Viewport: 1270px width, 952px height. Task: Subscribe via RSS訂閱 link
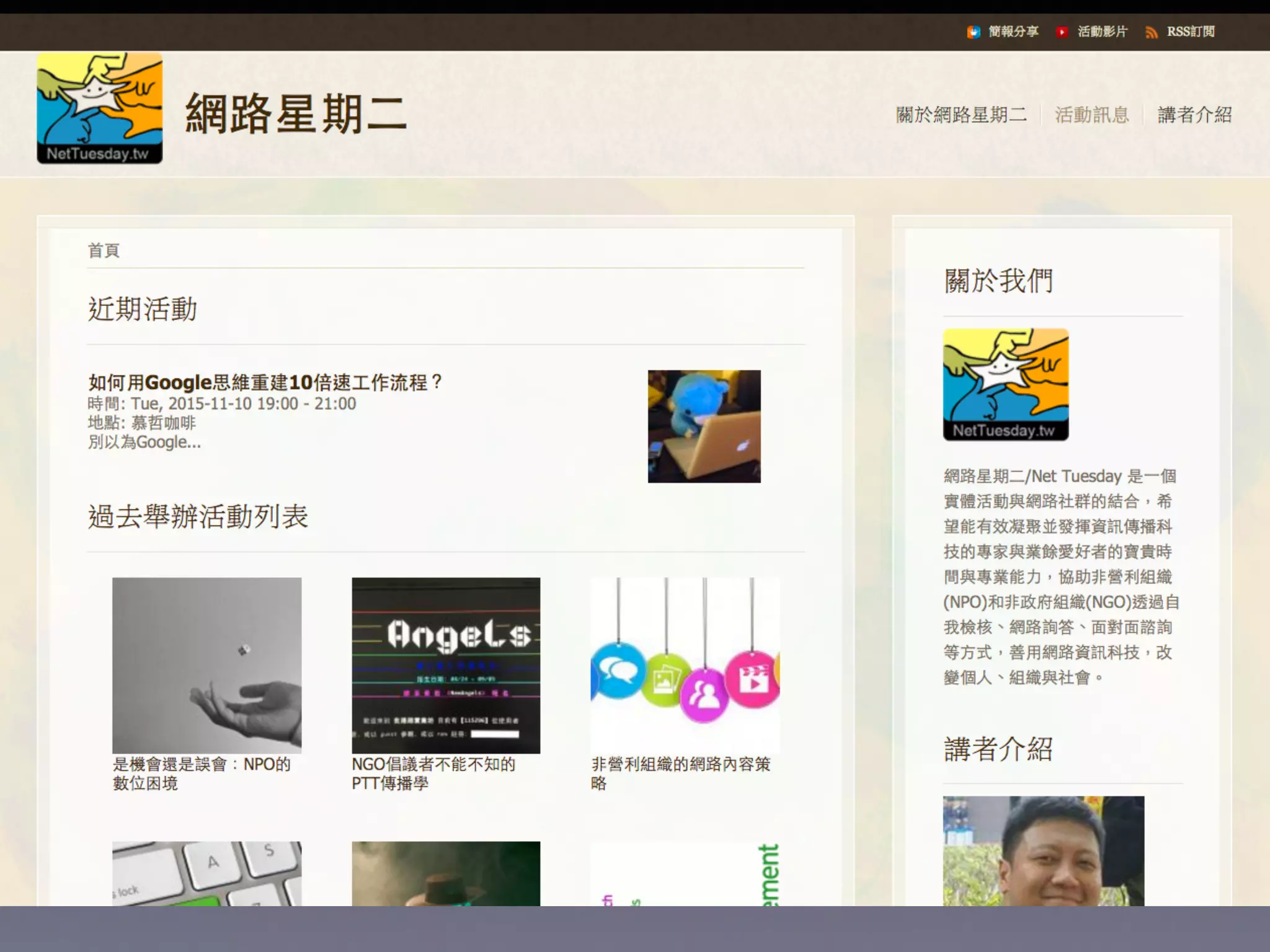pos(1191,32)
